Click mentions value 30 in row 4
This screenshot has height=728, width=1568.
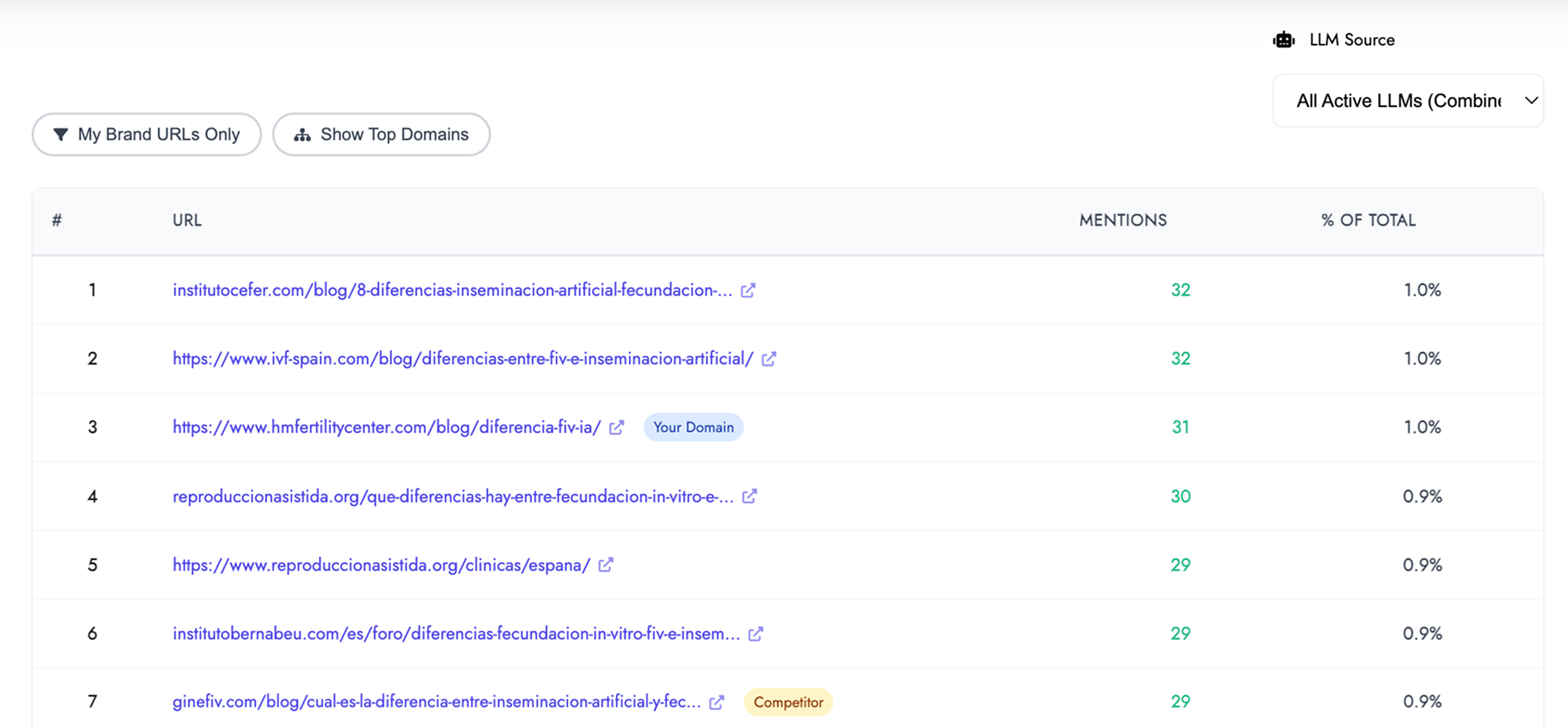1180,496
